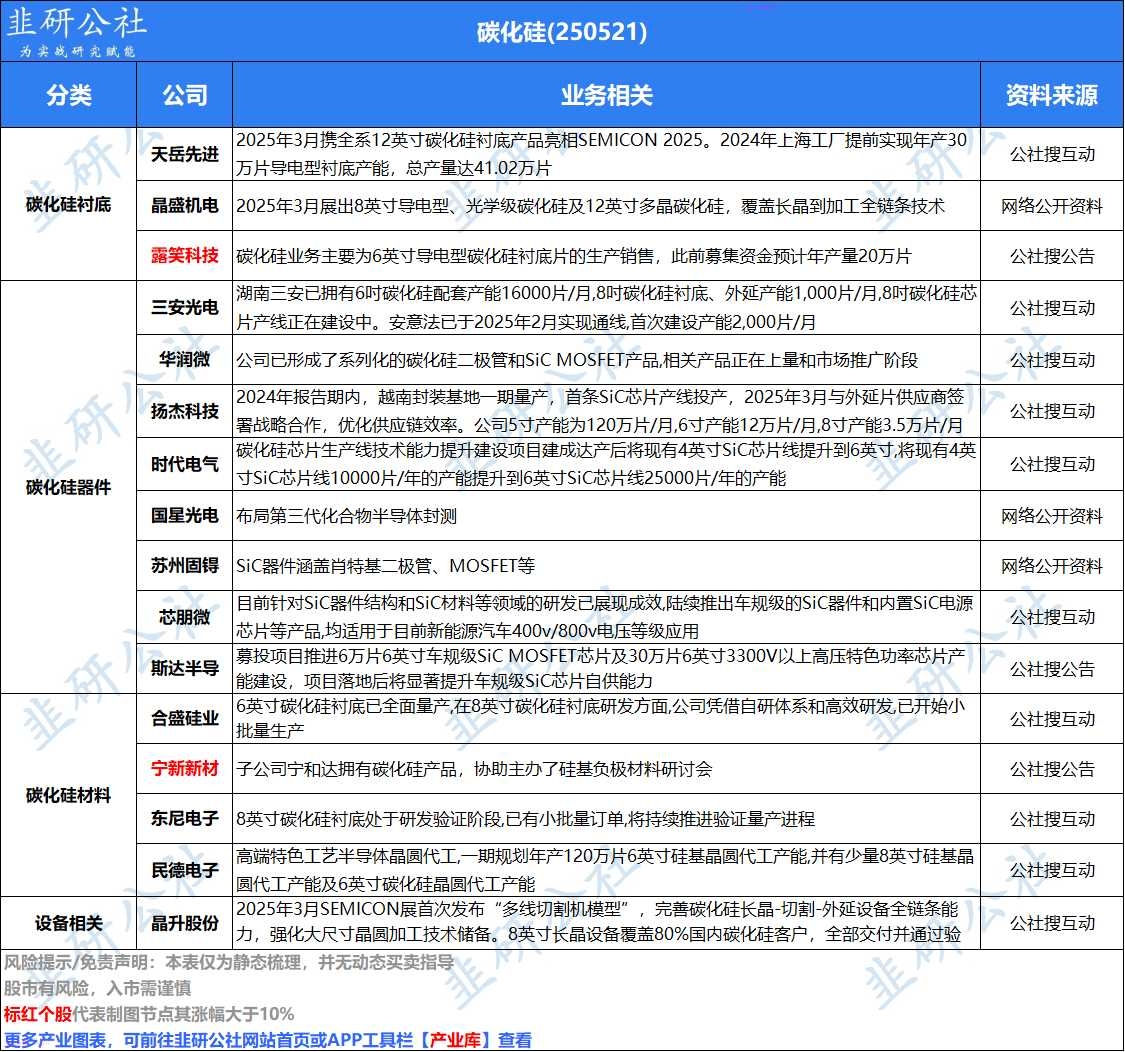Viewport: 1125px width, 1052px height.
Task: Select company 芯朋微
Action: click(x=184, y=617)
